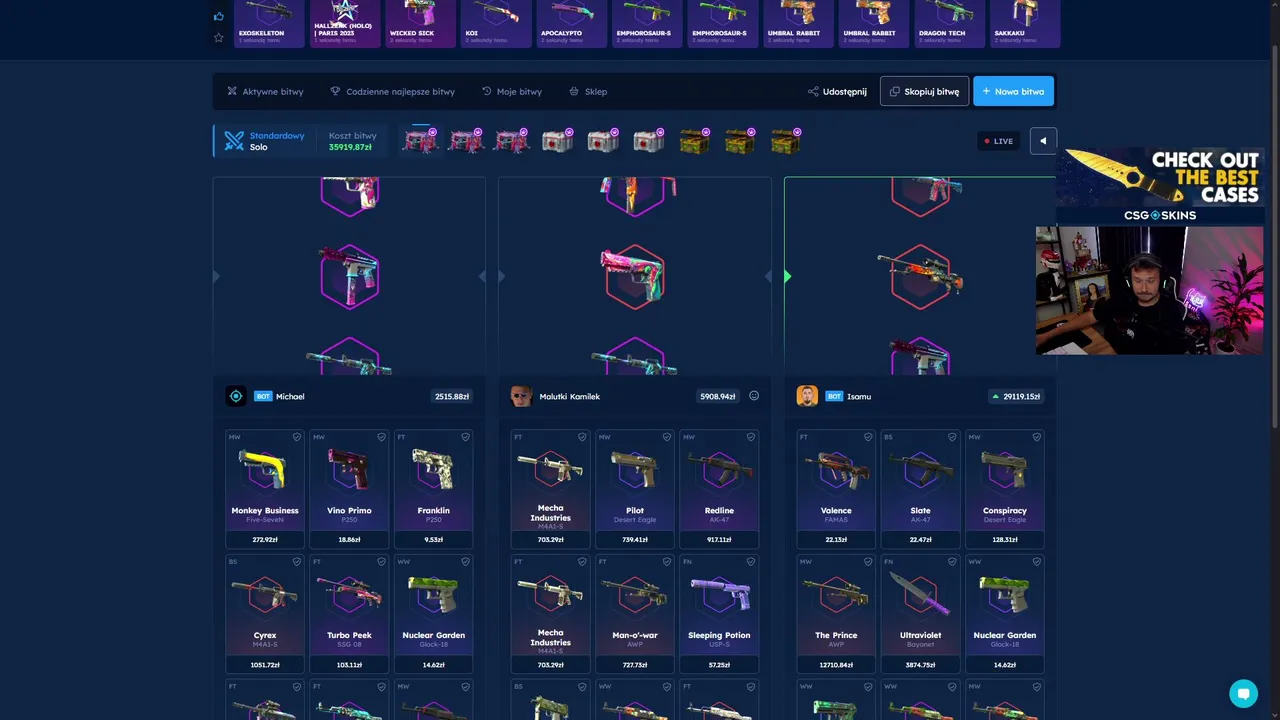Toggle the speaker button beside LIVE badge

[x=1043, y=141]
